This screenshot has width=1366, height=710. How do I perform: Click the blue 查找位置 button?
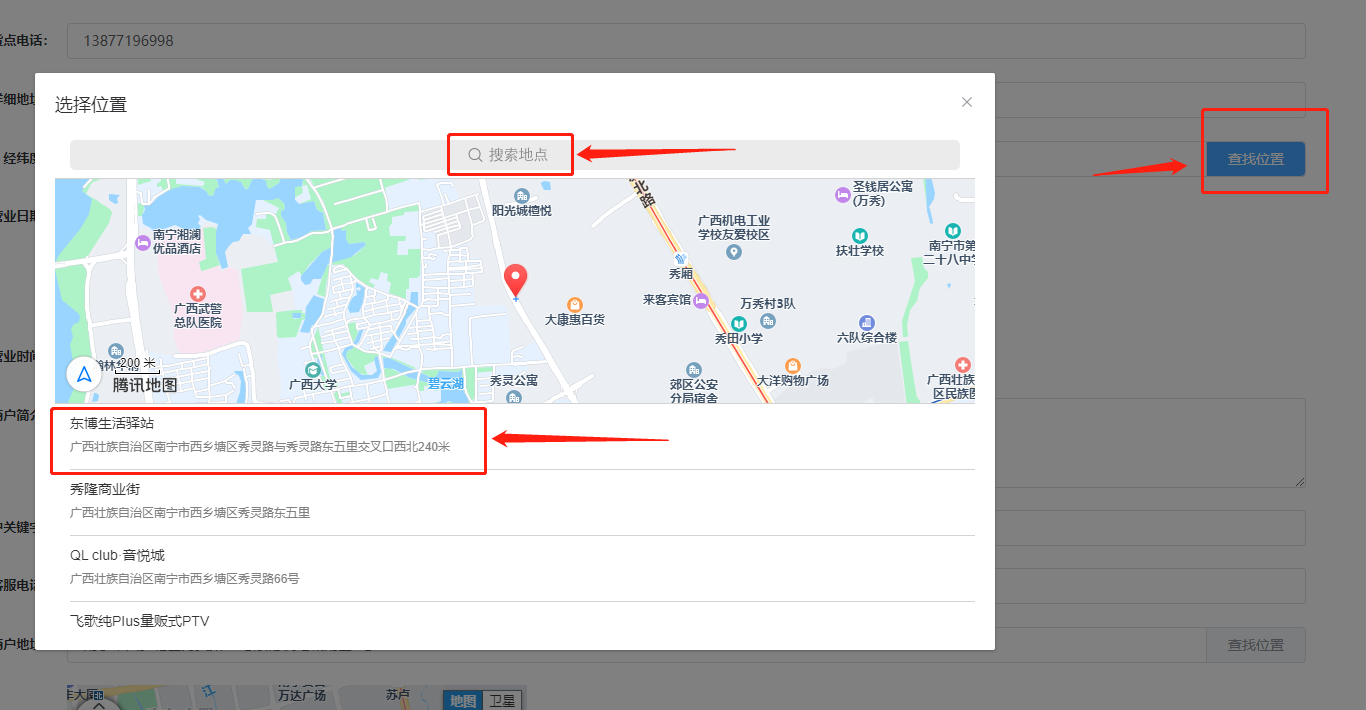click(1255, 159)
